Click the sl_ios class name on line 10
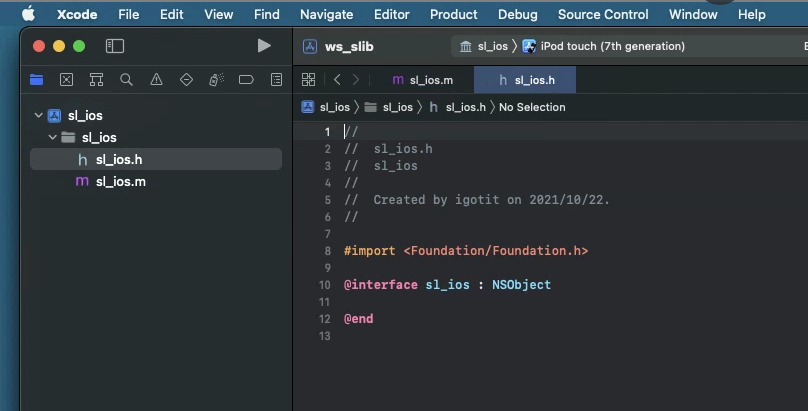Image resolution: width=808 pixels, height=411 pixels. [x=447, y=285]
